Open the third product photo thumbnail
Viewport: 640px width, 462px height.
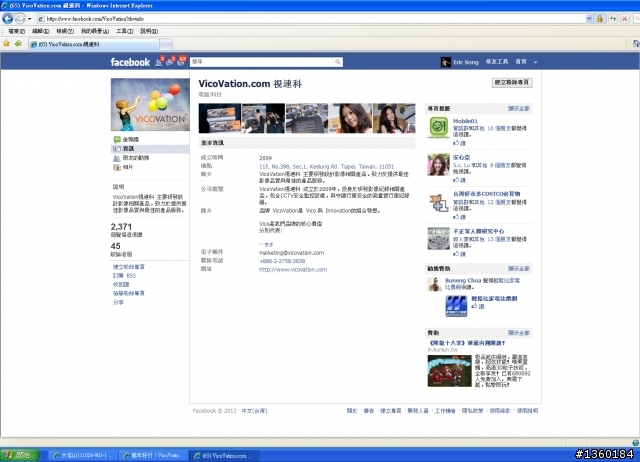click(x=307, y=118)
